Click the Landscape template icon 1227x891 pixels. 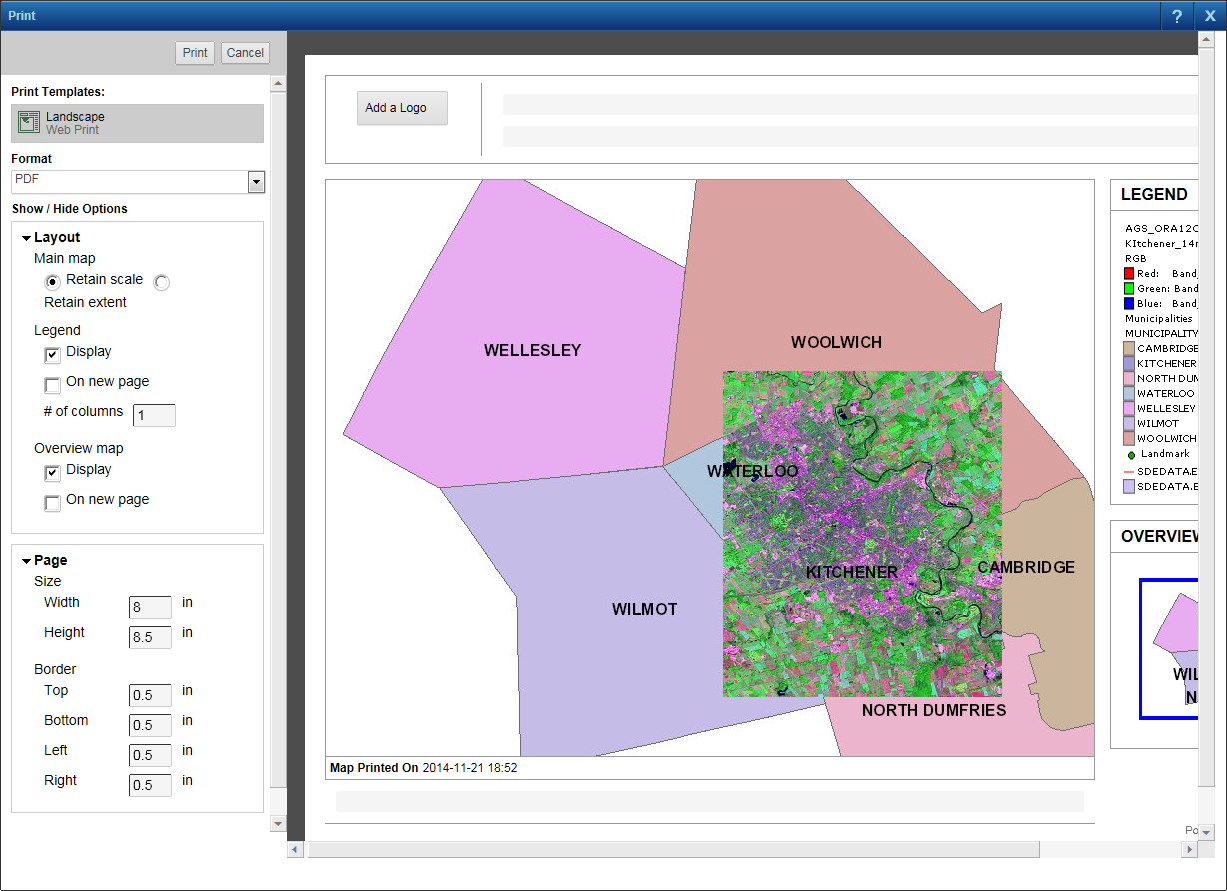coord(29,123)
